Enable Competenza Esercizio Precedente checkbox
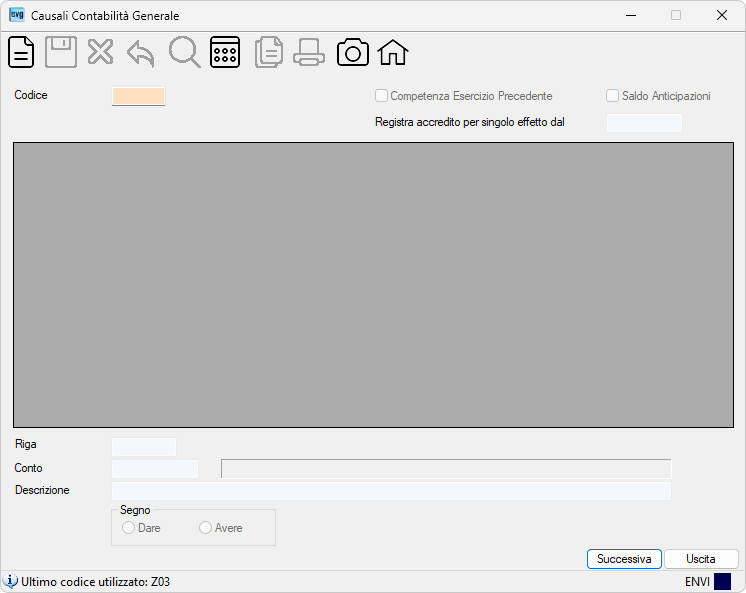This screenshot has width=746, height=593. (381, 96)
